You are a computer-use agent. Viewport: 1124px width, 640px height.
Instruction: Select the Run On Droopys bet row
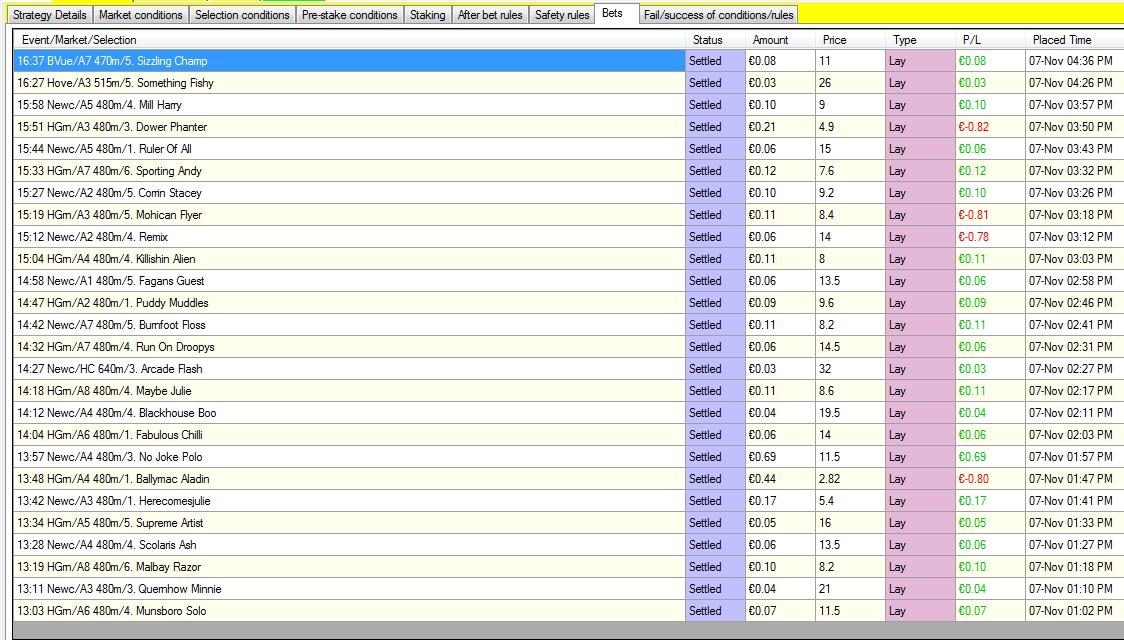click(569, 347)
